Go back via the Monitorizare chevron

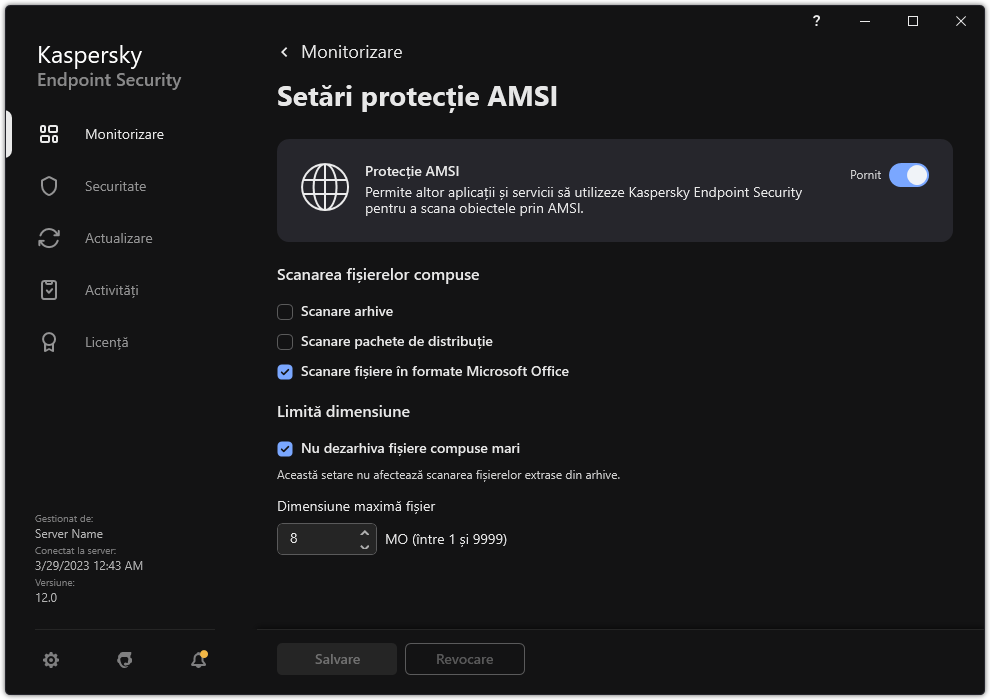click(x=285, y=52)
